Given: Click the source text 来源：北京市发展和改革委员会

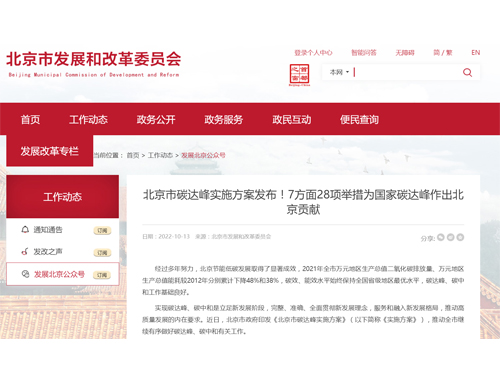Looking at the screenshot, I should [233, 237].
